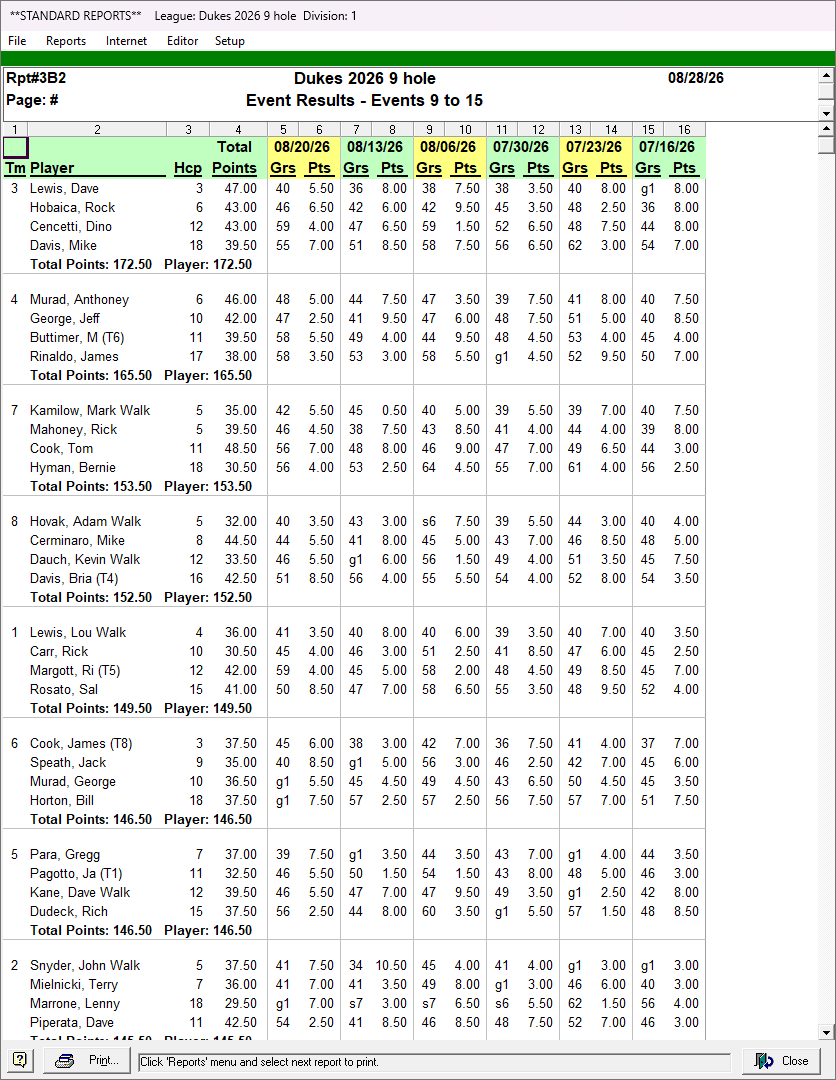Click the exit door icon on Close
836x1080 pixels.
point(764,1061)
